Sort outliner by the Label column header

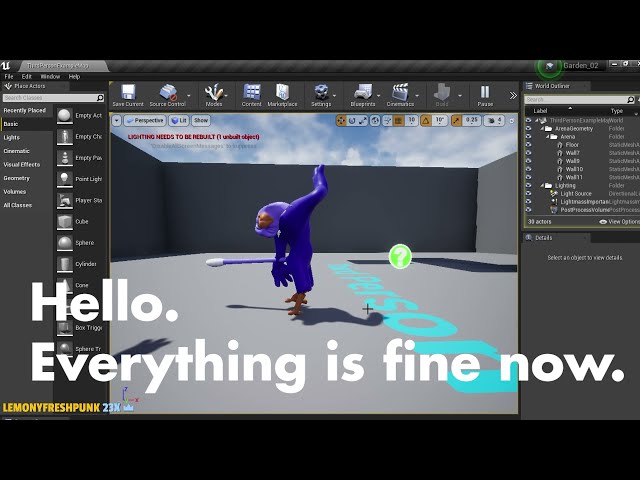point(541,111)
